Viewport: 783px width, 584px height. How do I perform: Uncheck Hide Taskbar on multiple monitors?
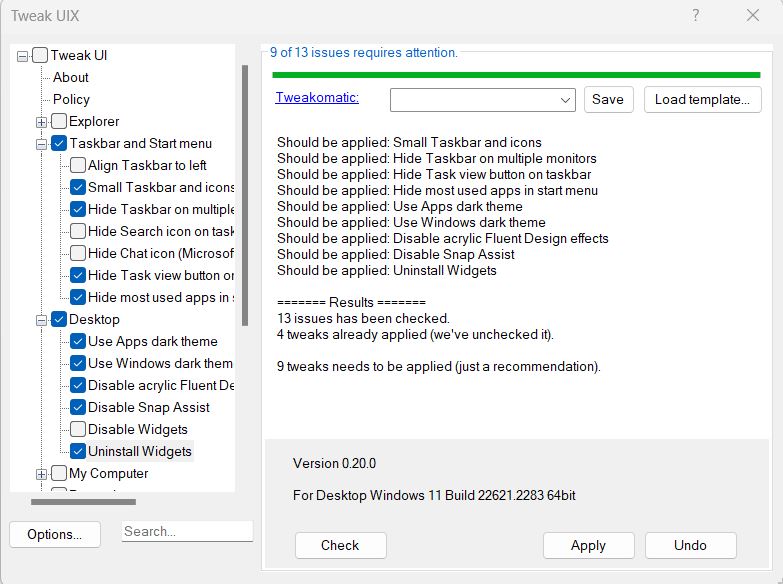(x=78, y=209)
